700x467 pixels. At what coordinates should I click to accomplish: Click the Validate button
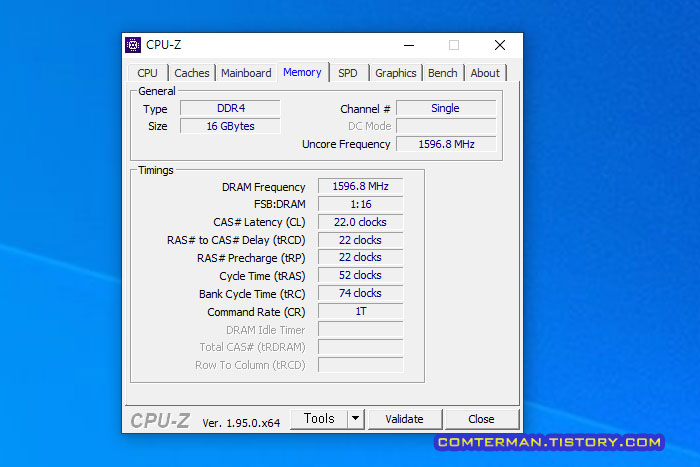tap(404, 419)
